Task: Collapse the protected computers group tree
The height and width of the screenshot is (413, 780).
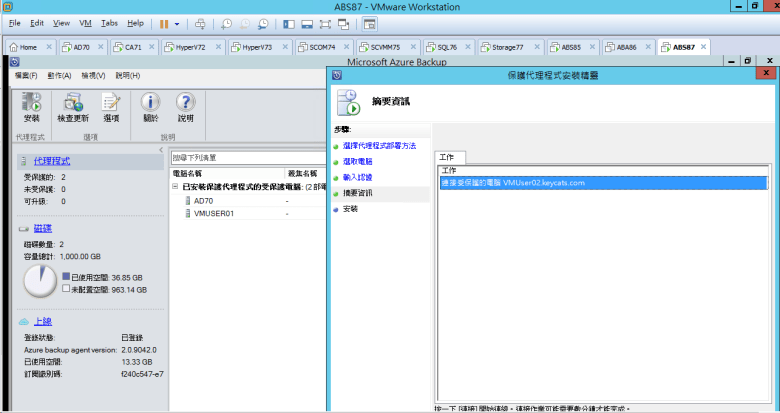Action: pyautogui.click(x=176, y=187)
